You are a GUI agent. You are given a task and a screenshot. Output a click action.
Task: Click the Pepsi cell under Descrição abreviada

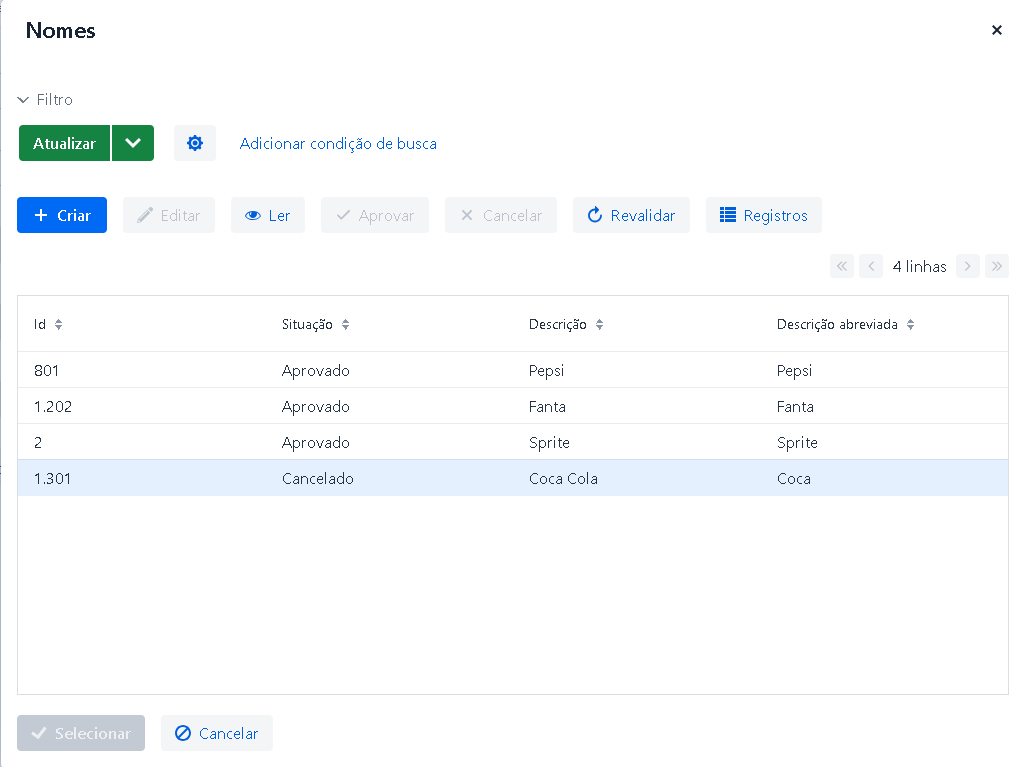(794, 370)
